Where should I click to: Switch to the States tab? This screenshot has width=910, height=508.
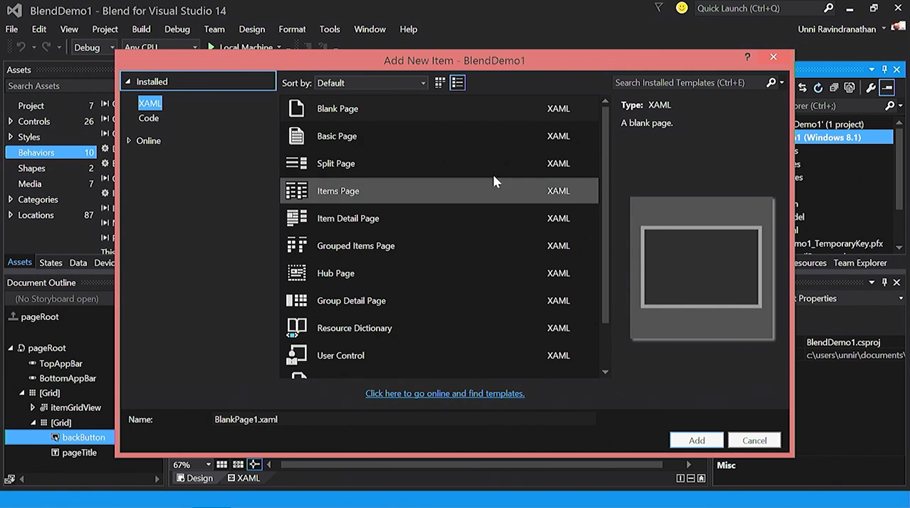[x=50, y=262]
